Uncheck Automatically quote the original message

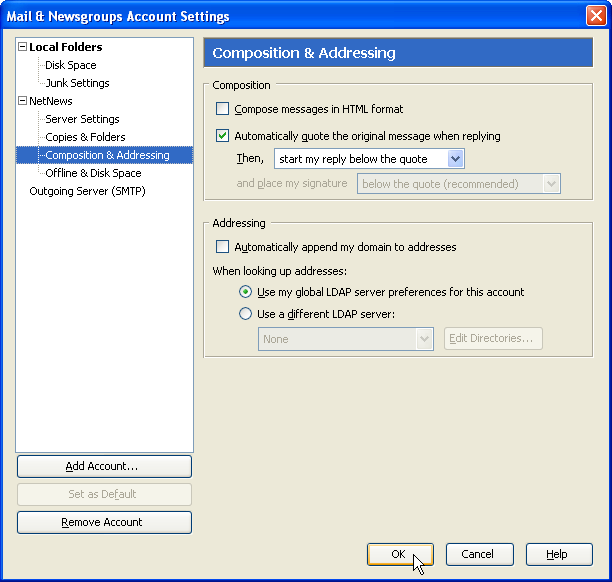coord(222,136)
